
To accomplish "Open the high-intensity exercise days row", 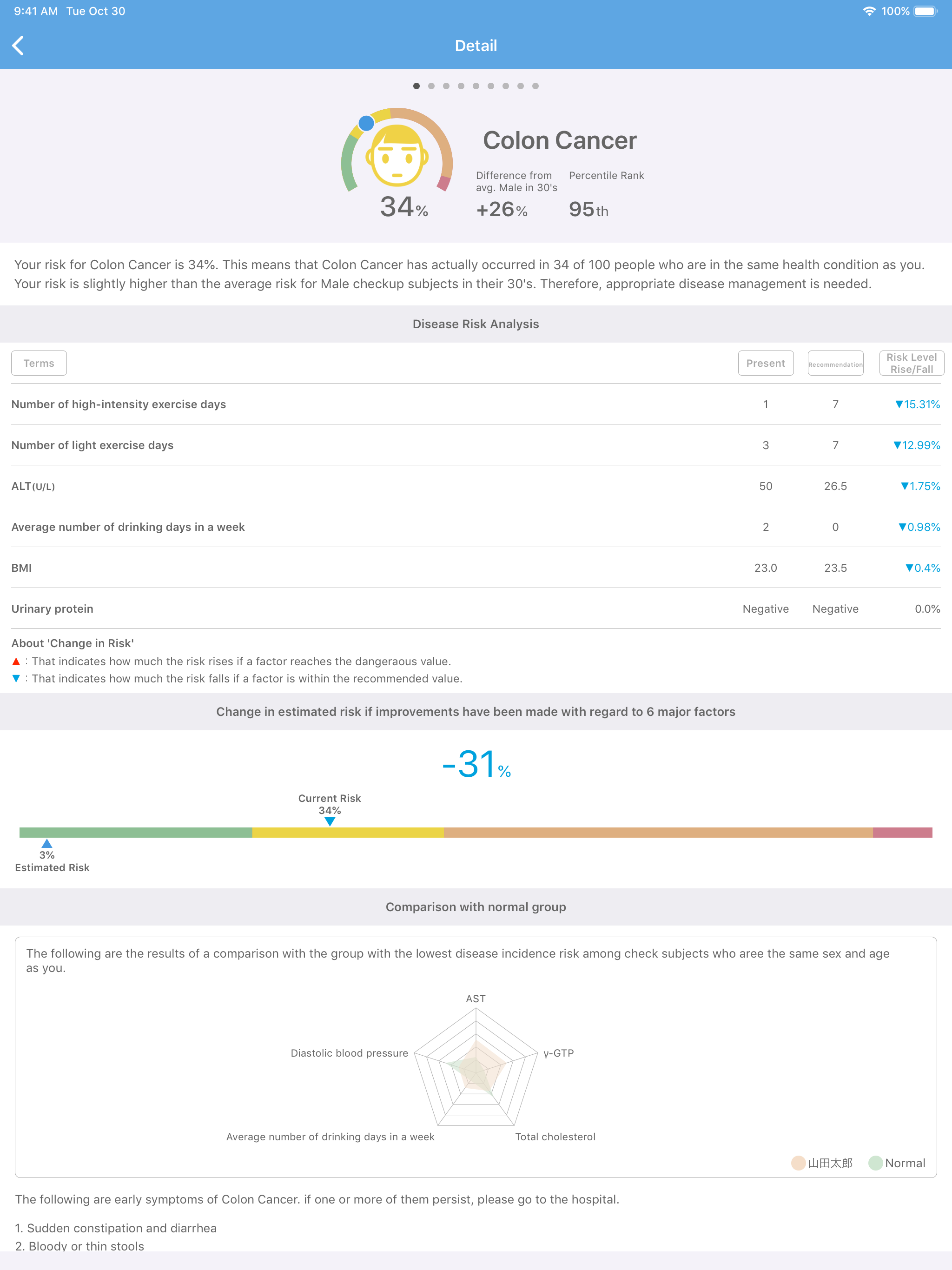I will (x=476, y=404).
